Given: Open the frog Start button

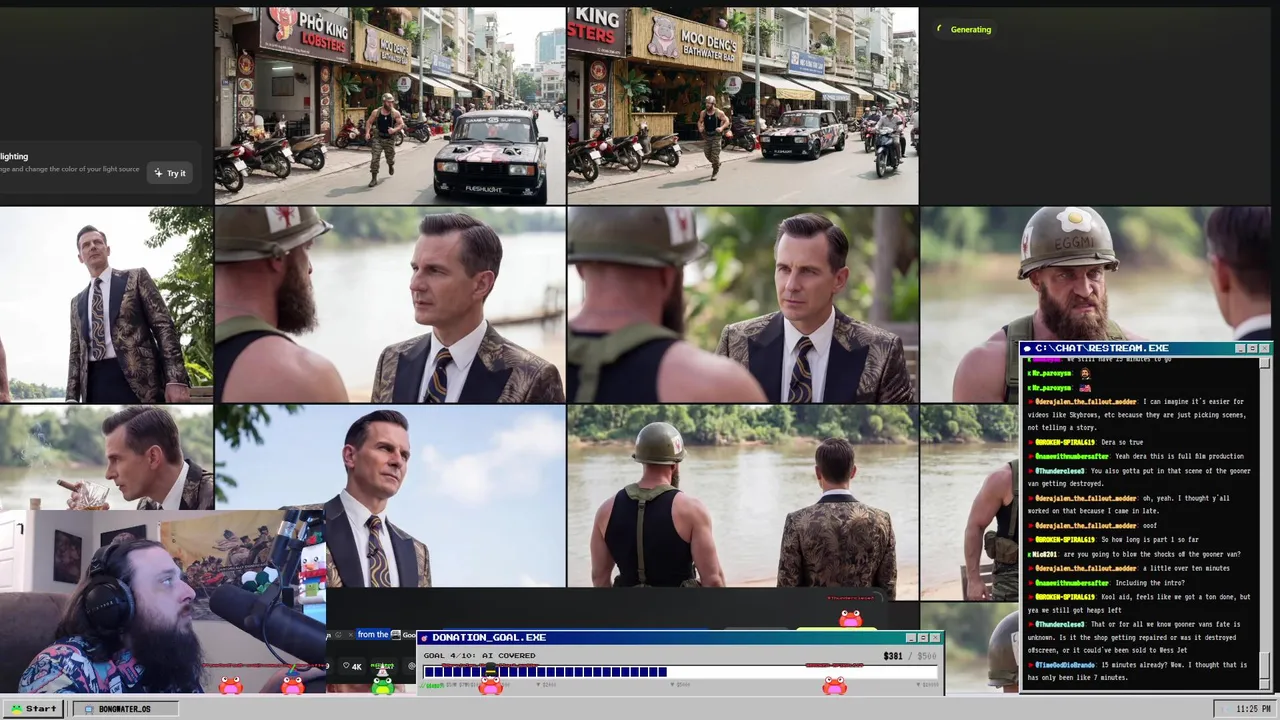Looking at the screenshot, I should (x=34, y=708).
